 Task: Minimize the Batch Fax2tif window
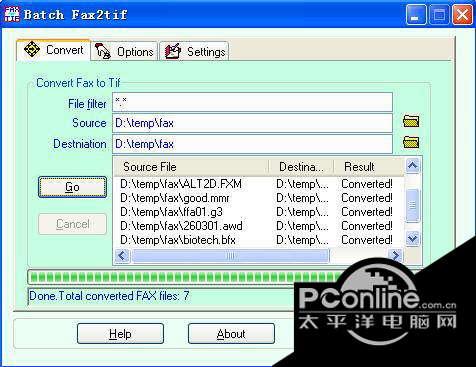pyautogui.click(x=416, y=15)
